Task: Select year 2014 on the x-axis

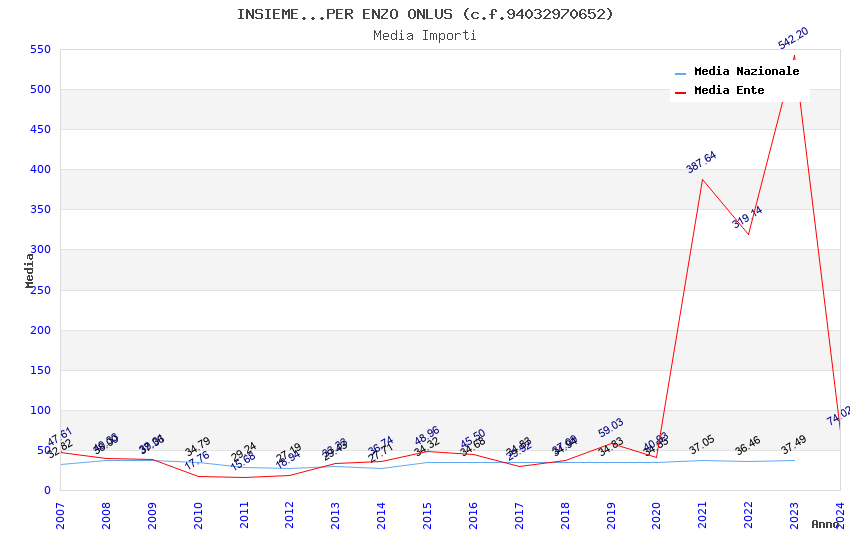Action: click(x=381, y=515)
